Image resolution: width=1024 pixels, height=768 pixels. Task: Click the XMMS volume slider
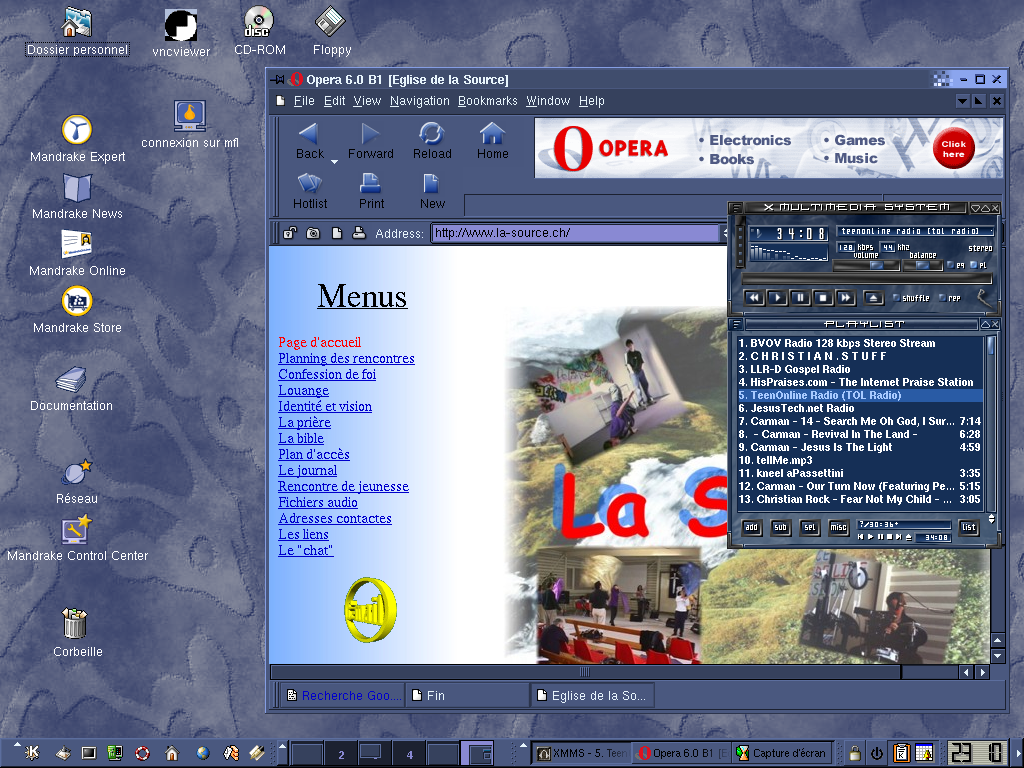[866, 265]
